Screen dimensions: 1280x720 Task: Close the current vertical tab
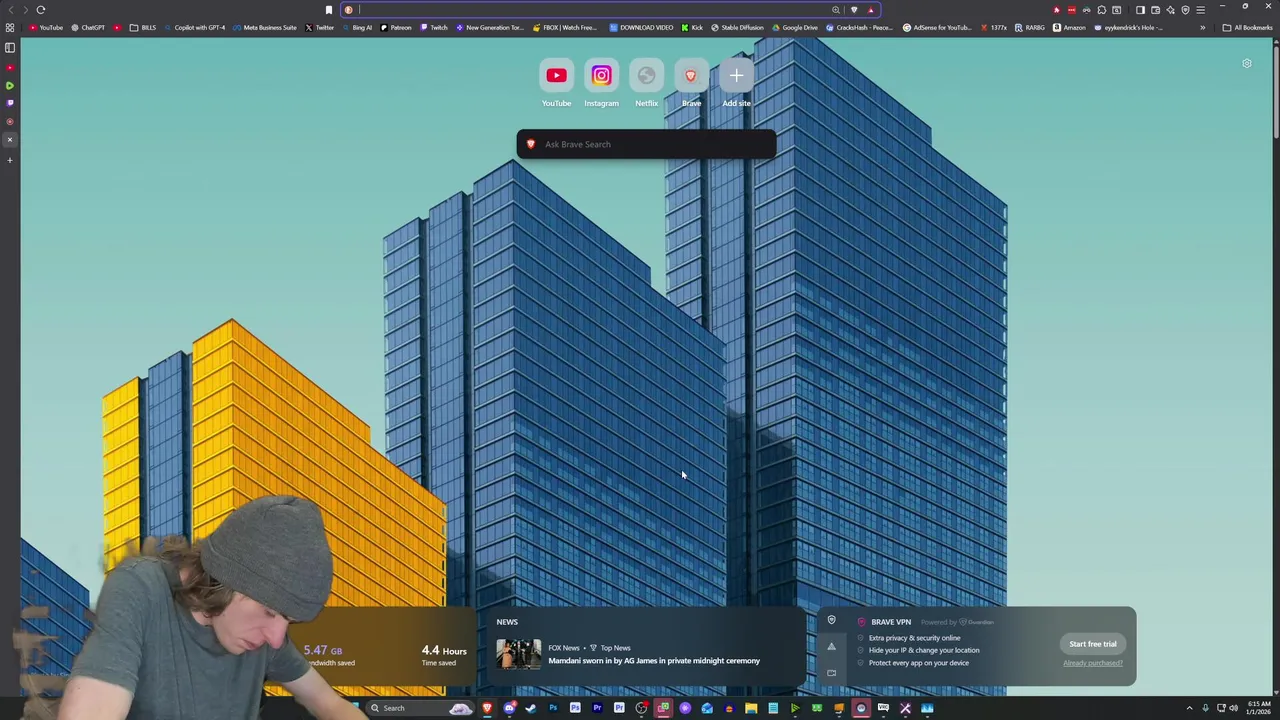click(x=10, y=140)
